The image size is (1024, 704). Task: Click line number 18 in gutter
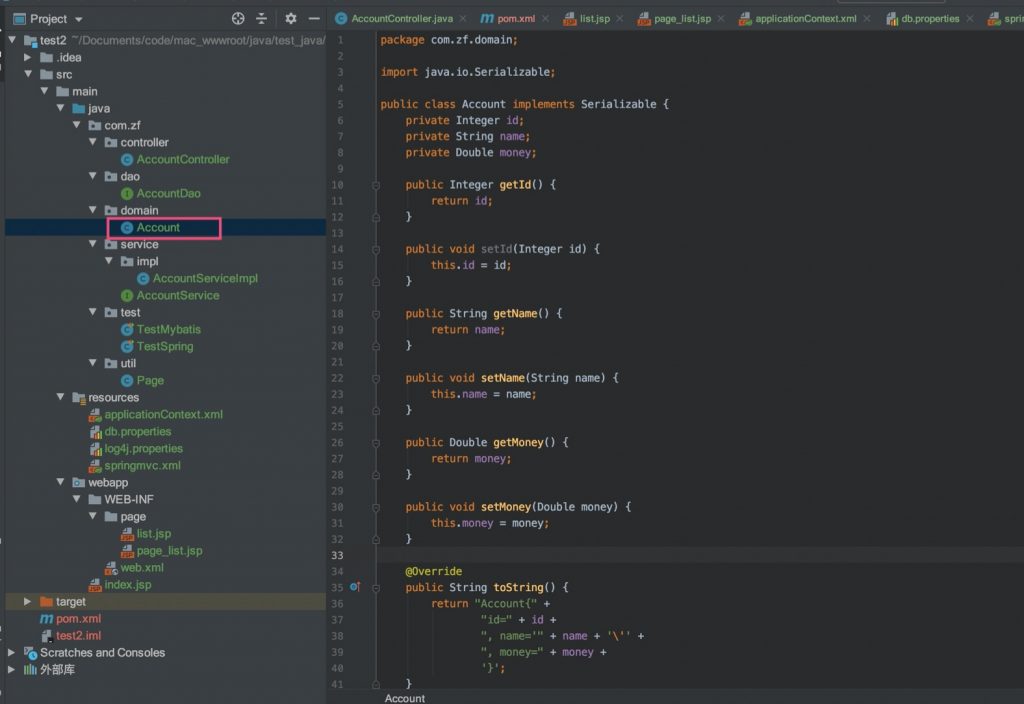point(337,313)
